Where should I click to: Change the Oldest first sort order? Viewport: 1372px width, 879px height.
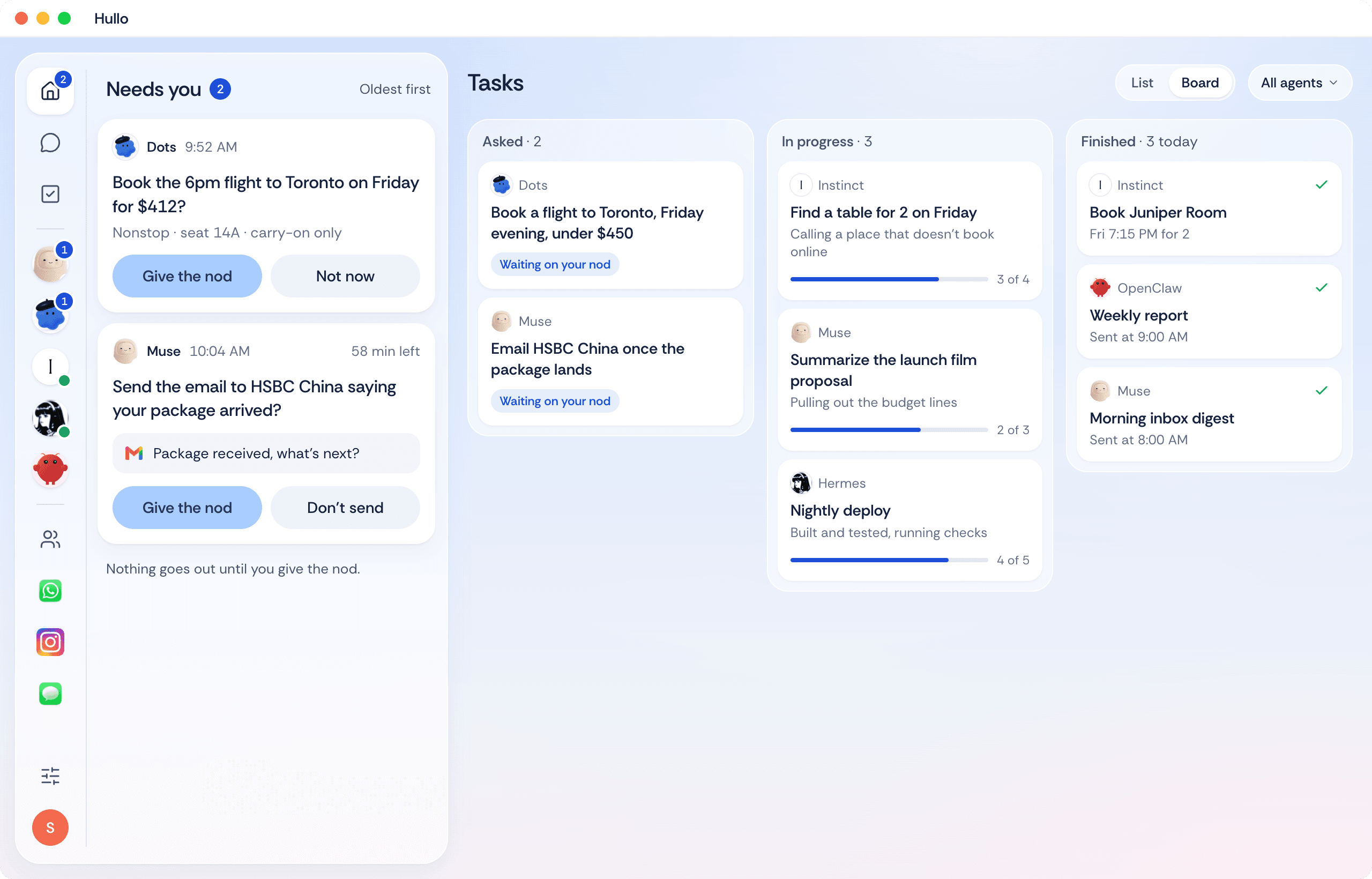394,90
